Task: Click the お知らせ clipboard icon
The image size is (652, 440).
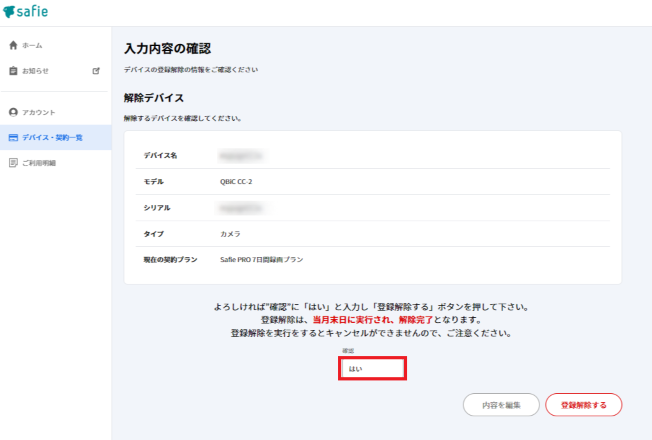Action: (x=13, y=71)
